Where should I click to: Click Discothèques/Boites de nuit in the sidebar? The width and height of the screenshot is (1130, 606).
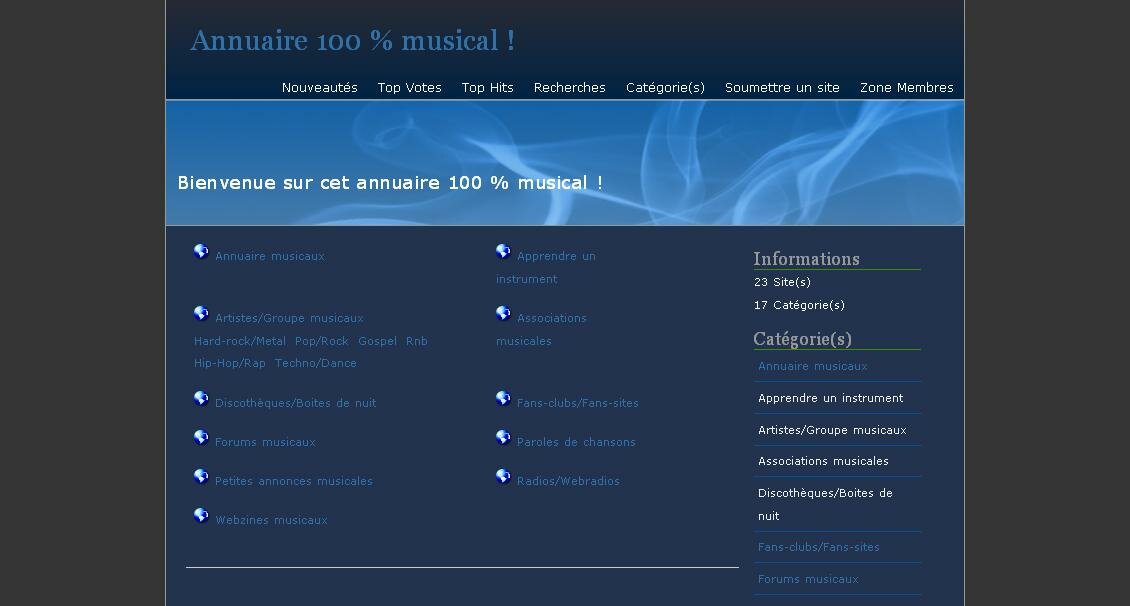[x=825, y=504]
